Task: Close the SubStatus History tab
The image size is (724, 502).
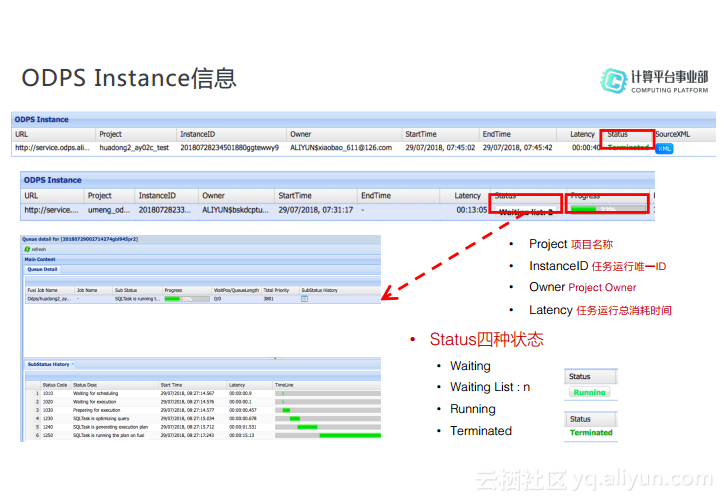Action: pyautogui.click(x=72, y=364)
